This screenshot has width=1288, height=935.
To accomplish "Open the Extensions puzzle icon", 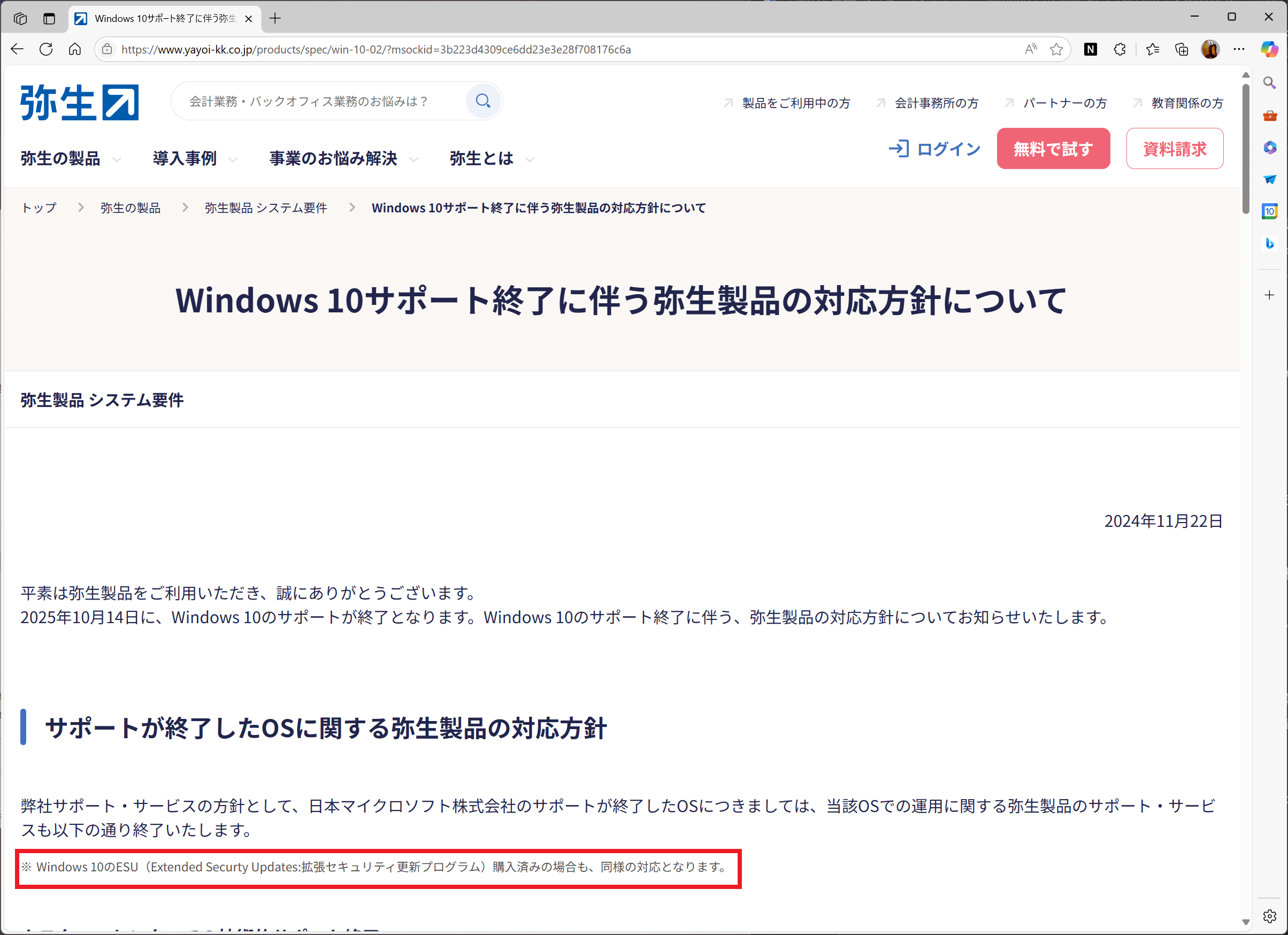I will click(x=1120, y=49).
